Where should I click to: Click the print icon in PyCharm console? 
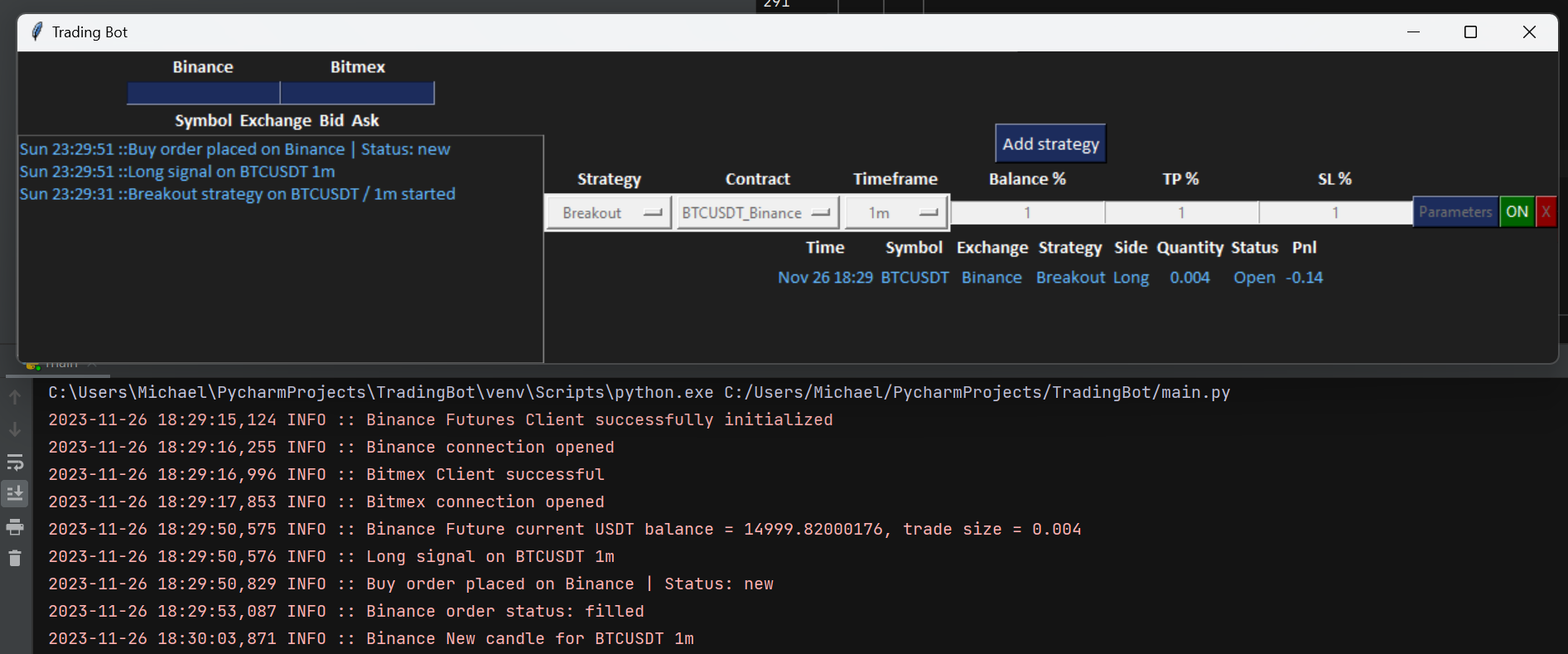click(x=15, y=527)
